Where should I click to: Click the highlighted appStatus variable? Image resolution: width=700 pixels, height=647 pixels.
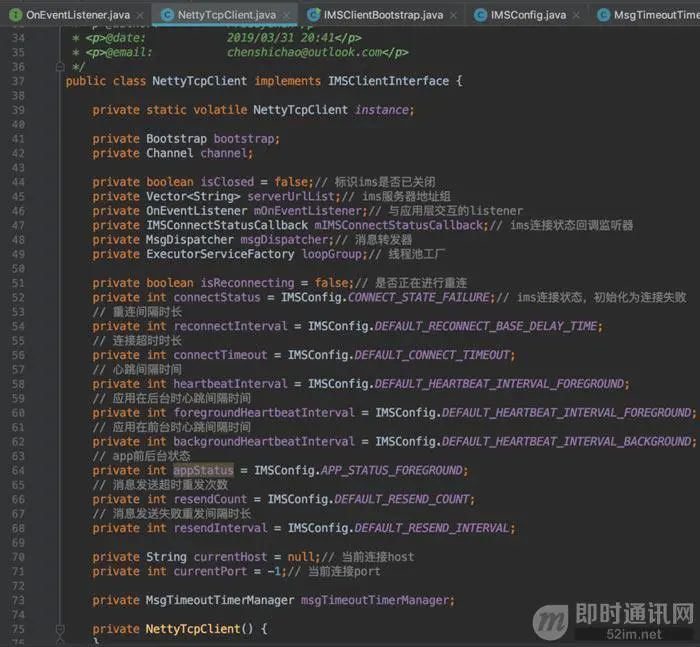click(x=203, y=470)
